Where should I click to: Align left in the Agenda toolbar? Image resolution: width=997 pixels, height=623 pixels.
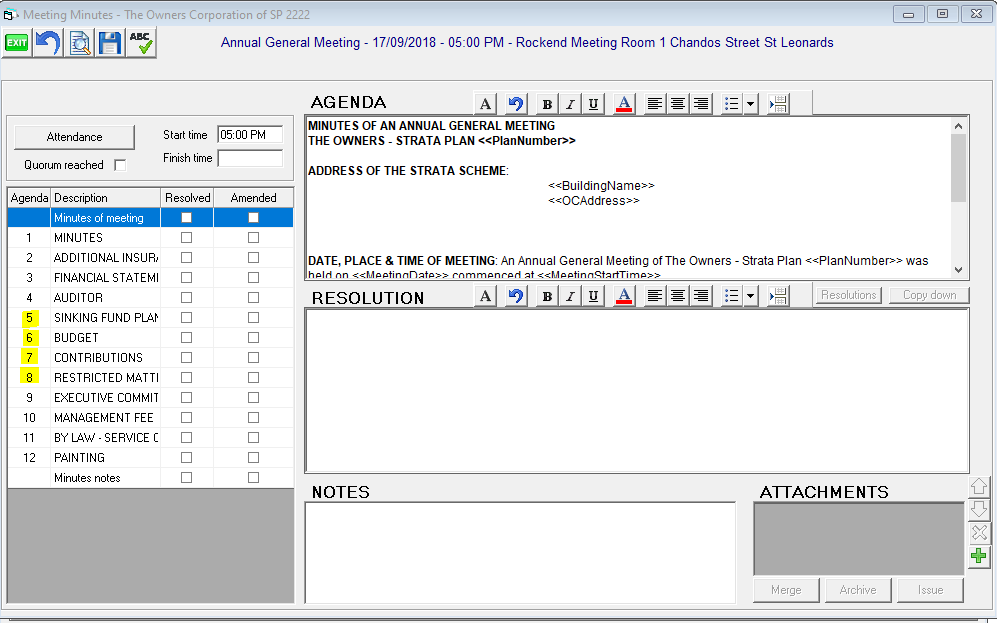(x=654, y=104)
